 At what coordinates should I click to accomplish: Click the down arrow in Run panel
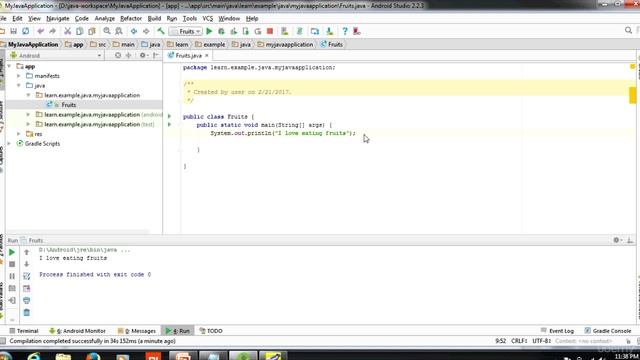27,264
